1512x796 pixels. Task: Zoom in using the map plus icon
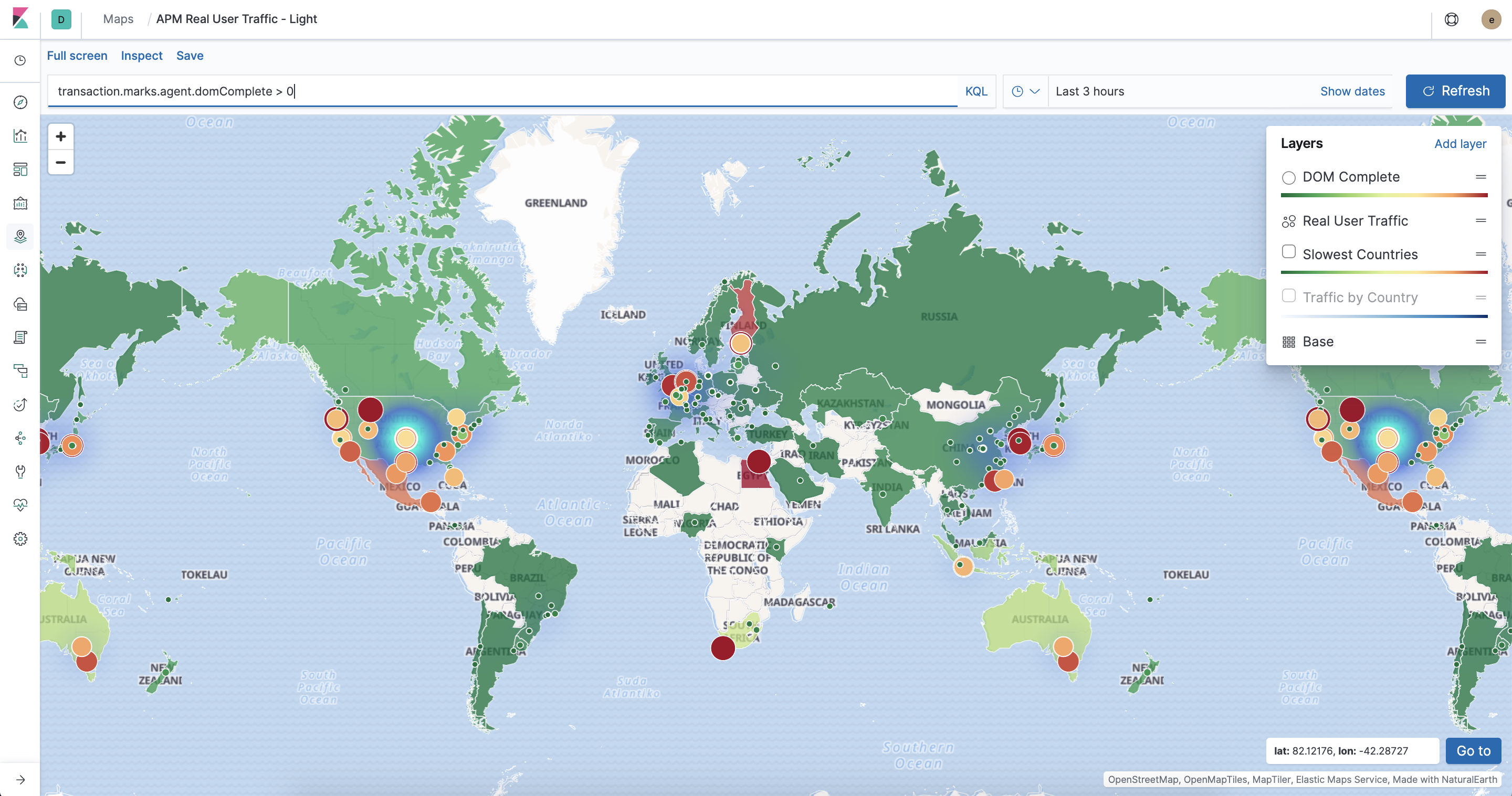coord(60,136)
